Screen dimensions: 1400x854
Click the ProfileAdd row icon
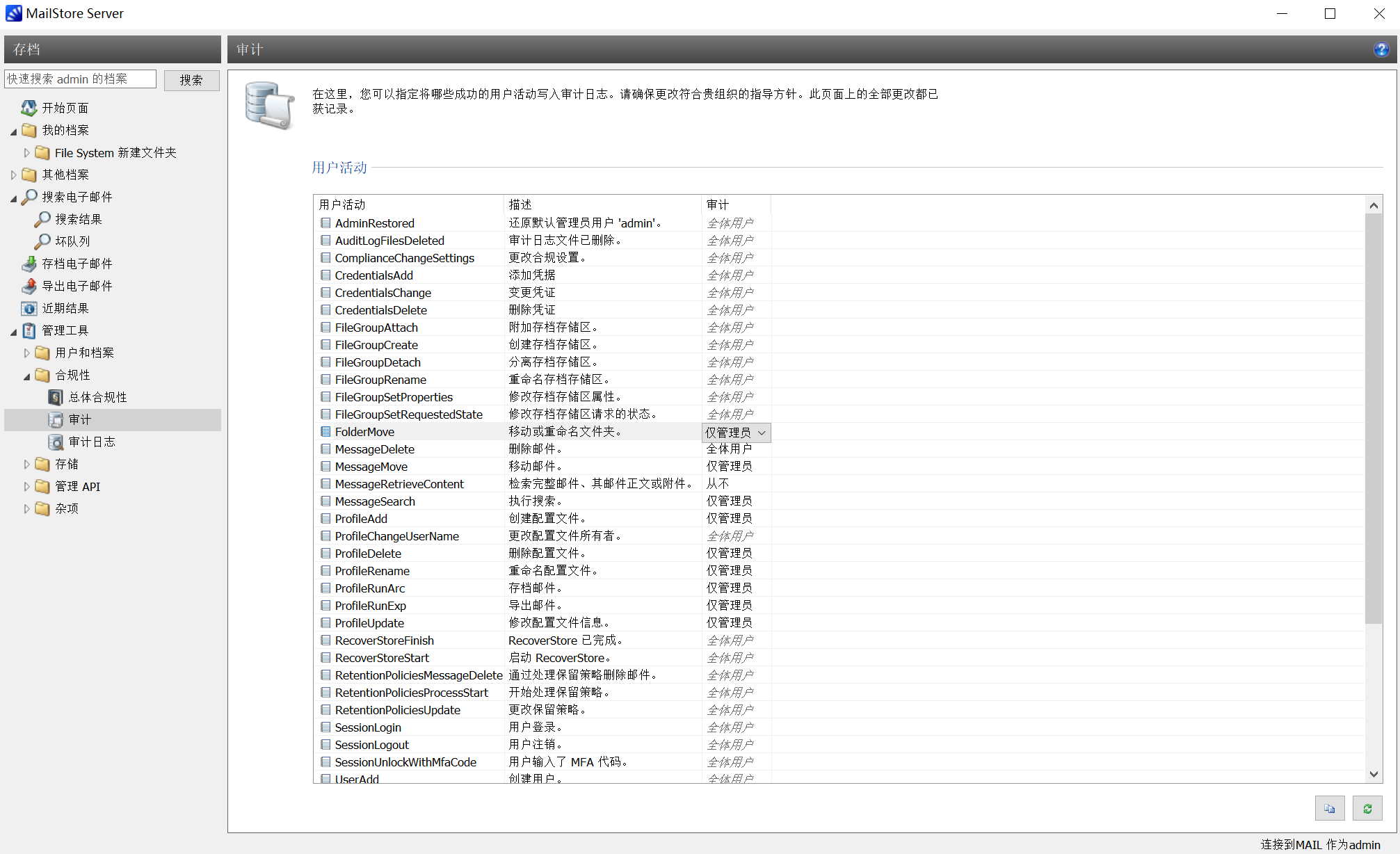pos(325,519)
